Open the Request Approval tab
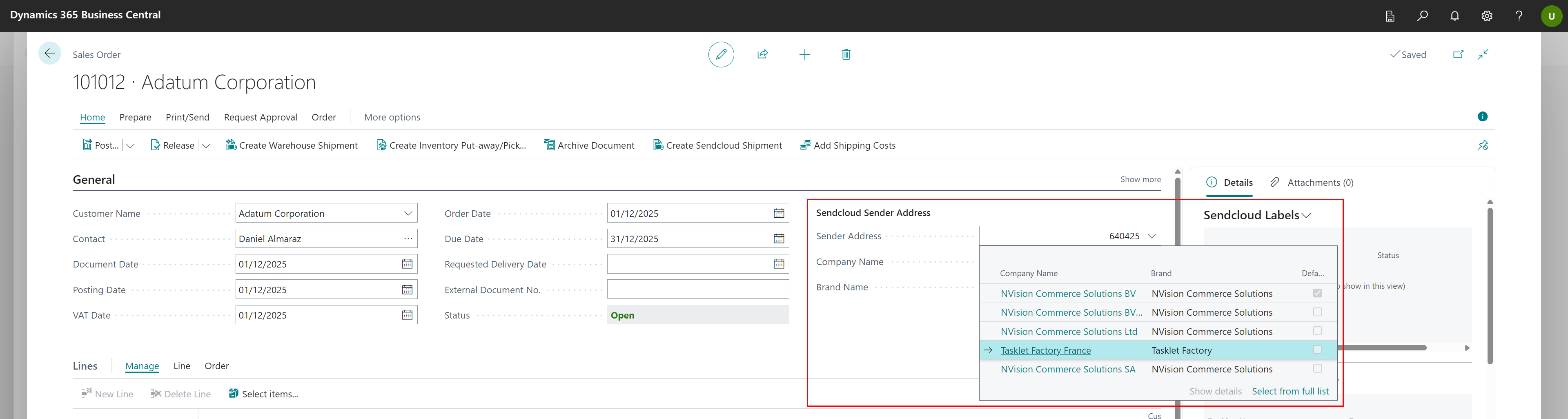Image resolution: width=1568 pixels, height=419 pixels. pyautogui.click(x=261, y=117)
